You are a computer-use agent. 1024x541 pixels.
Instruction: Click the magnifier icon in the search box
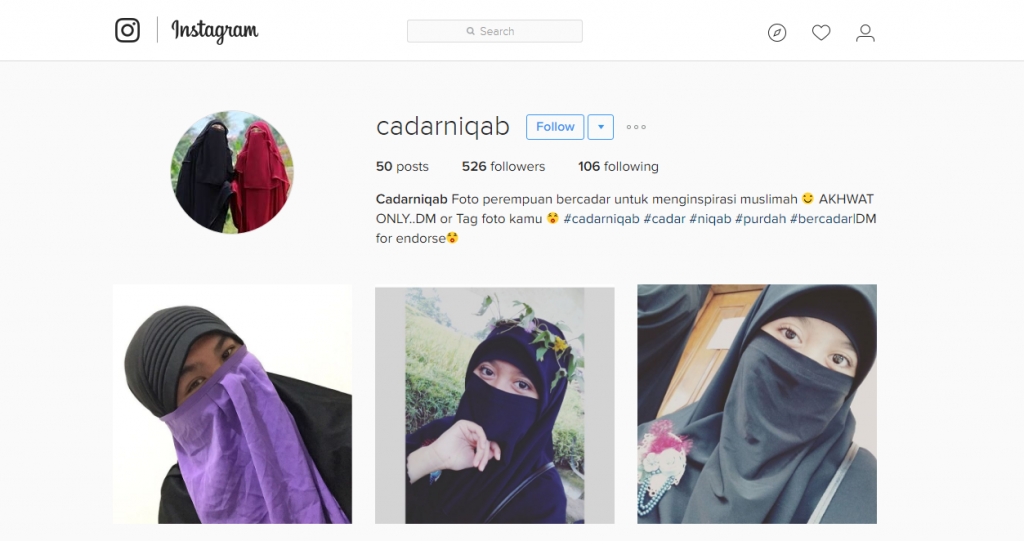click(470, 31)
